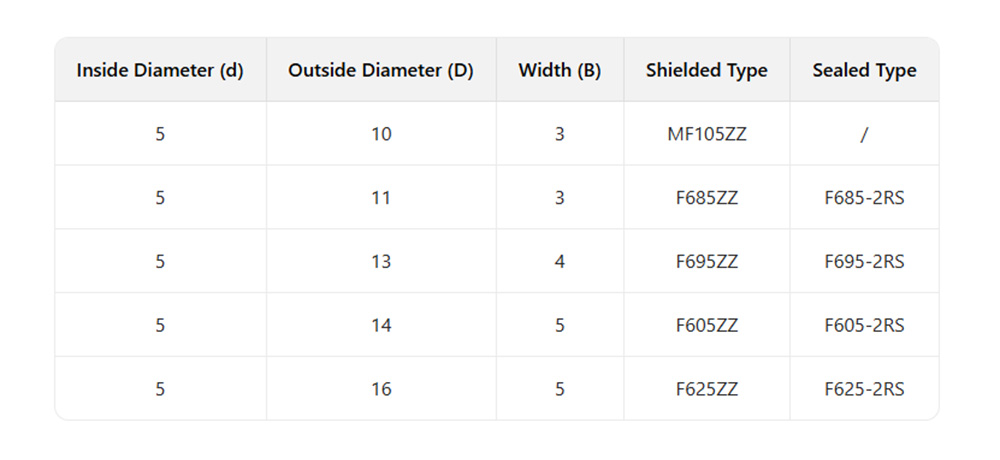Screen dimensions: 1000x460
Task: Select the F625ZZ cell
Action: pyautogui.click(x=707, y=390)
